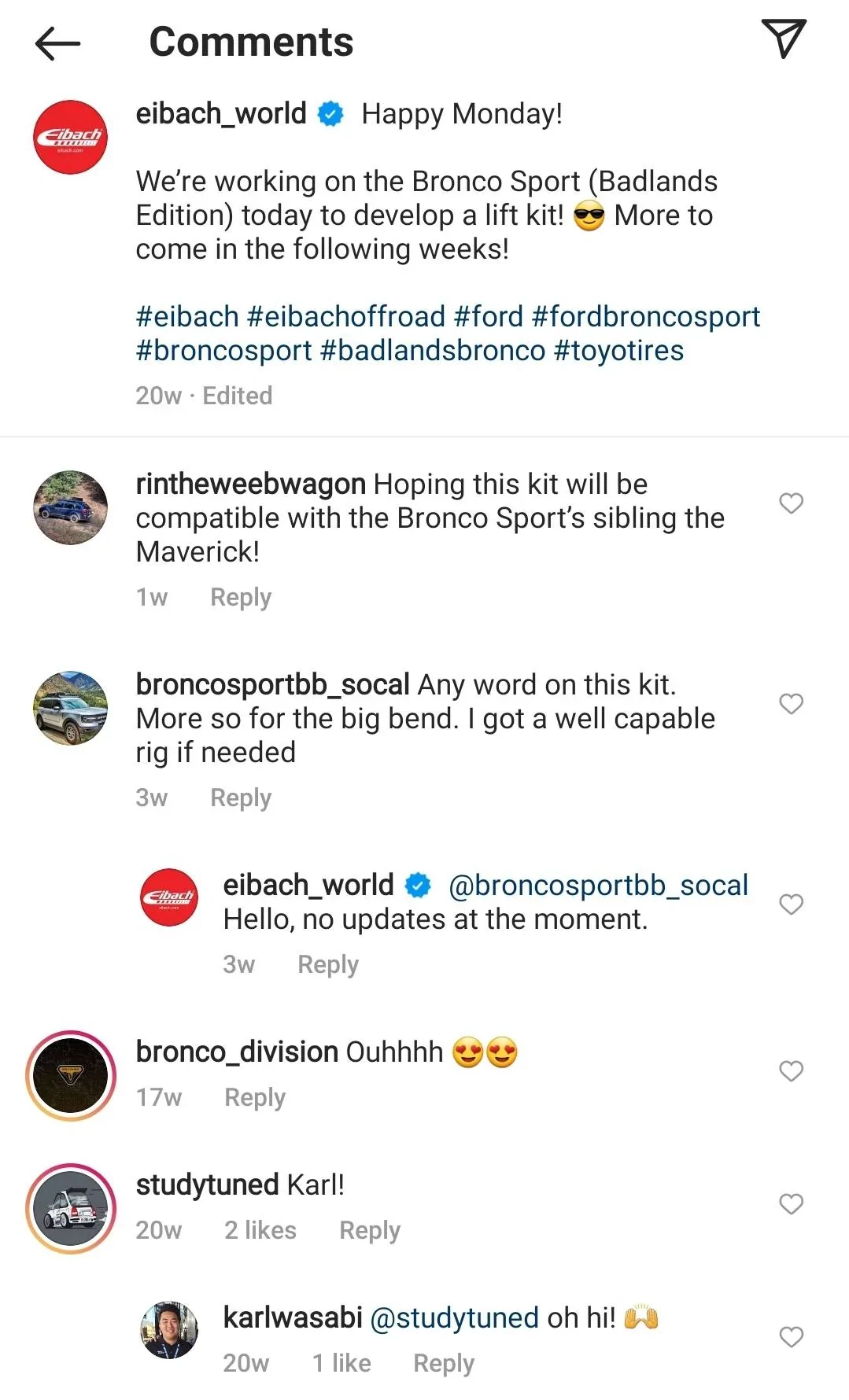Like rintheweebwagon's comment with heart
This screenshot has width=849, height=1400.
(x=791, y=503)
